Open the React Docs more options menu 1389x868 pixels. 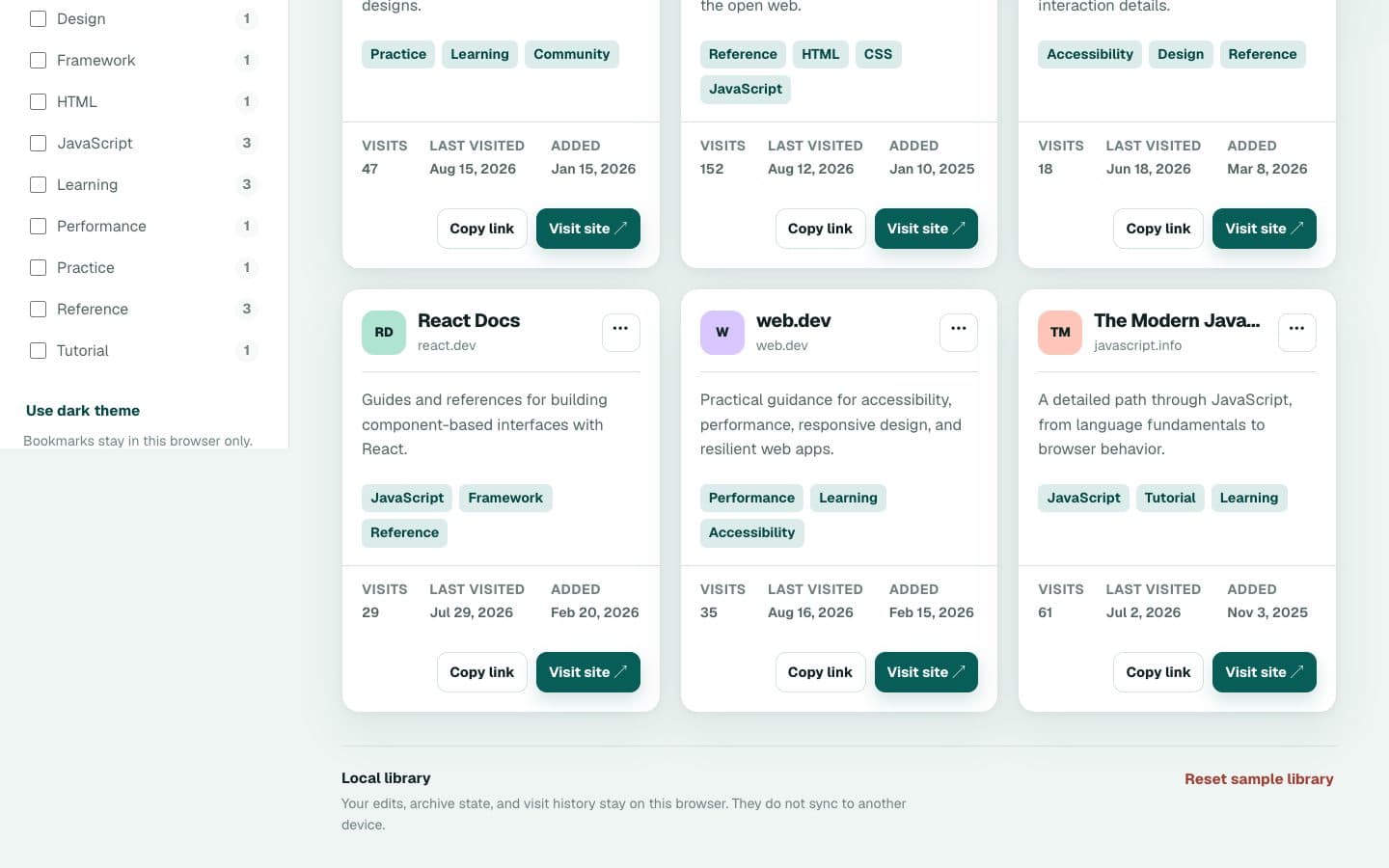tap(620, 332)
